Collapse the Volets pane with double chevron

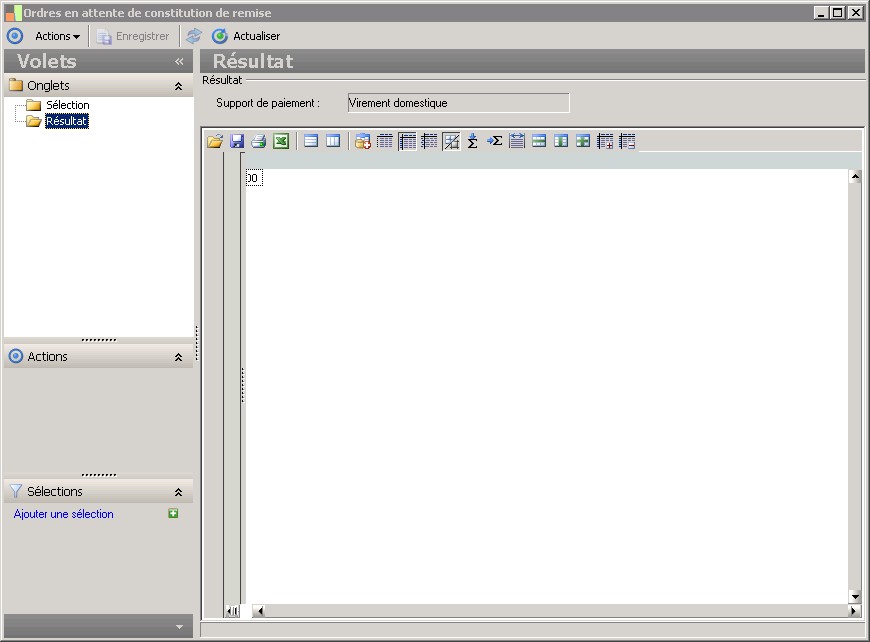pos(179,62)
